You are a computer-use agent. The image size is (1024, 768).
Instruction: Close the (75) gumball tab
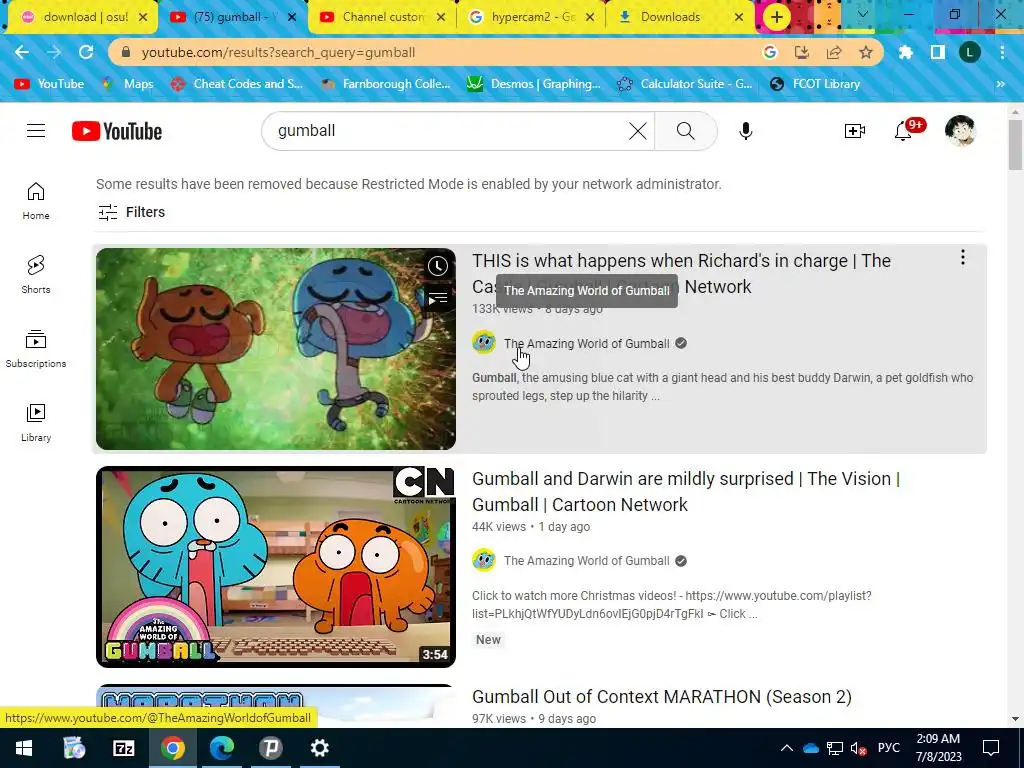(293, 17)
